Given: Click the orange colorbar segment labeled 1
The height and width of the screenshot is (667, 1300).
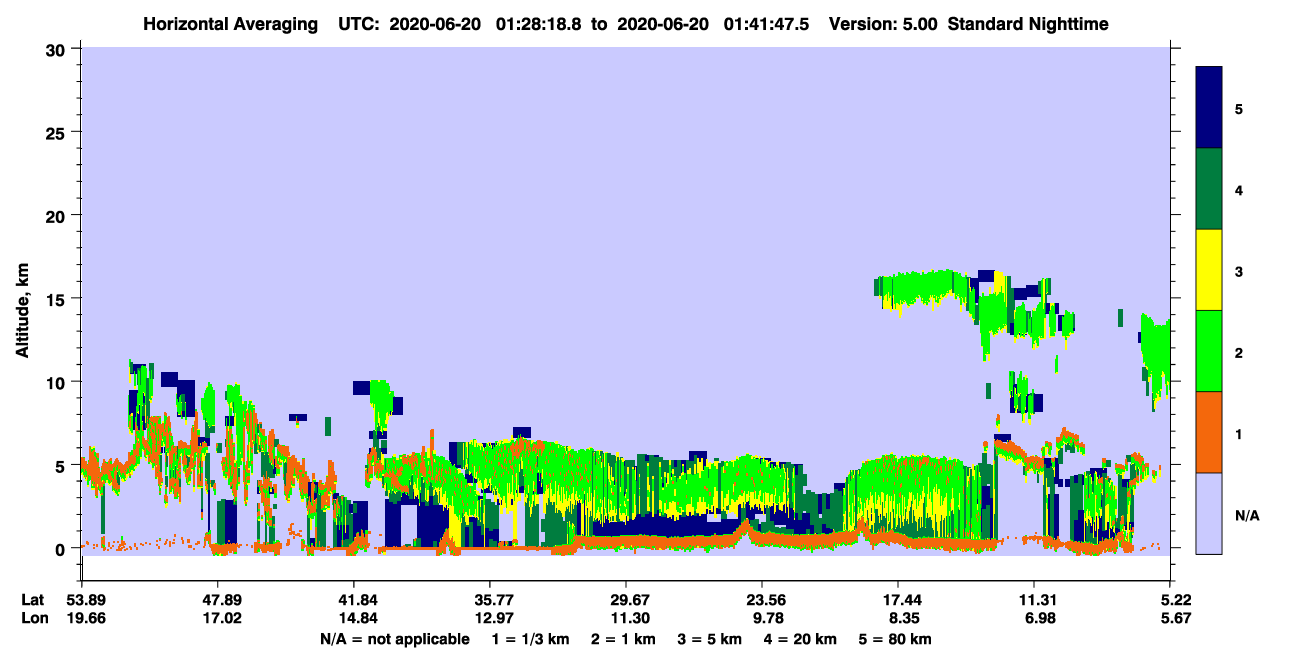Looking at the screenshot, I should click(1209, 432).
